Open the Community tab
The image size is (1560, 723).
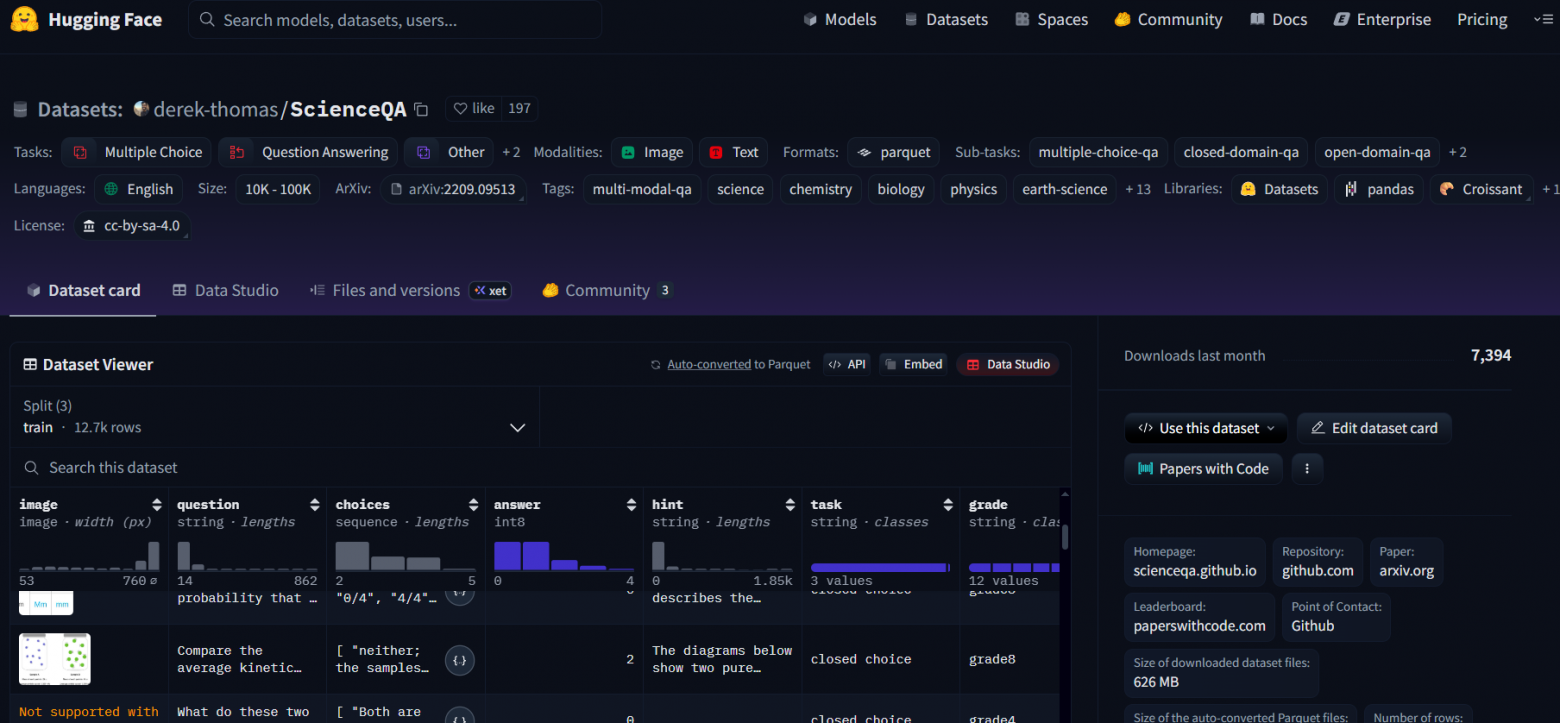pyautogui.click(x=606, y=290)
